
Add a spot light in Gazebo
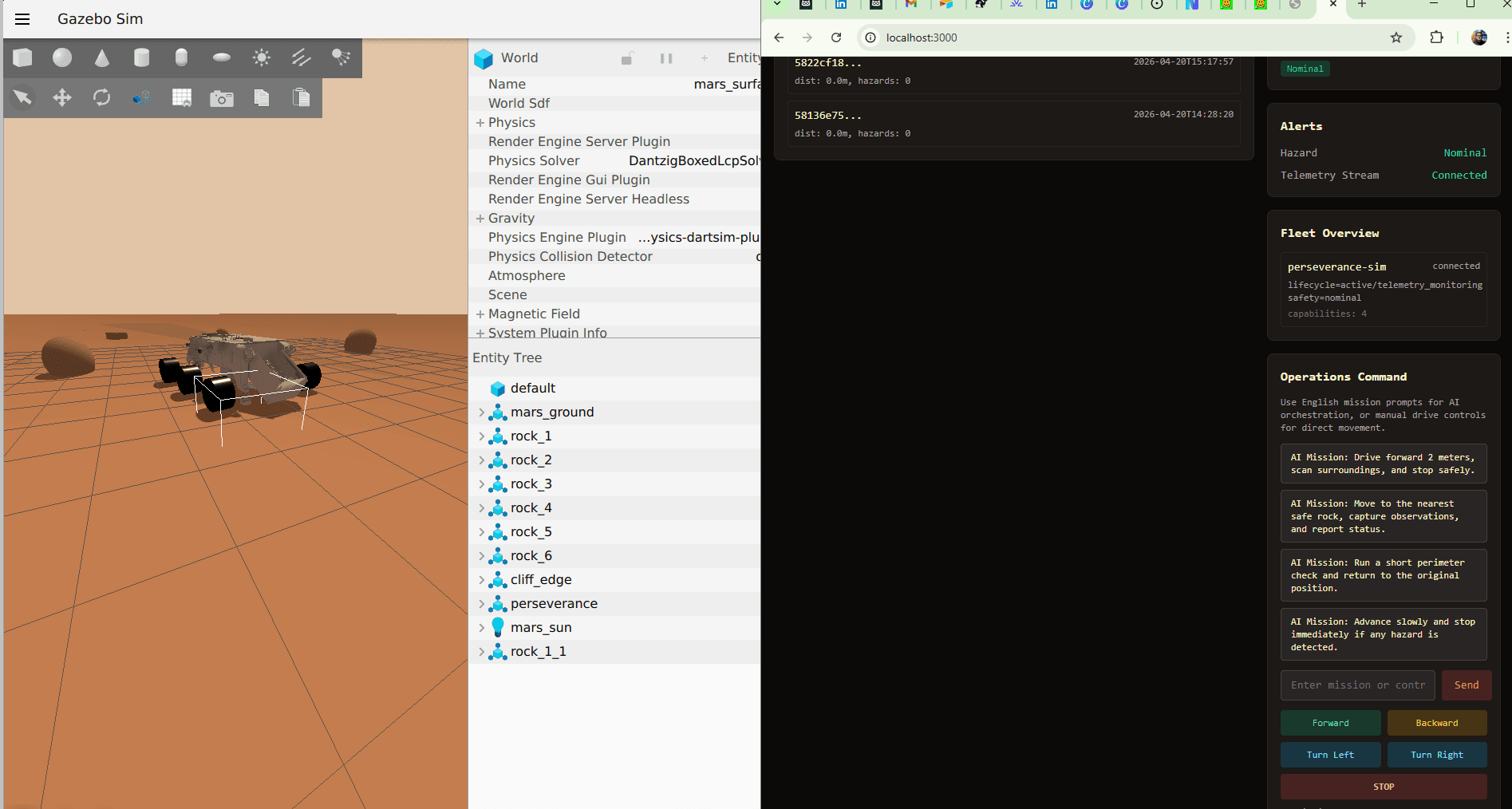[341, 57]
